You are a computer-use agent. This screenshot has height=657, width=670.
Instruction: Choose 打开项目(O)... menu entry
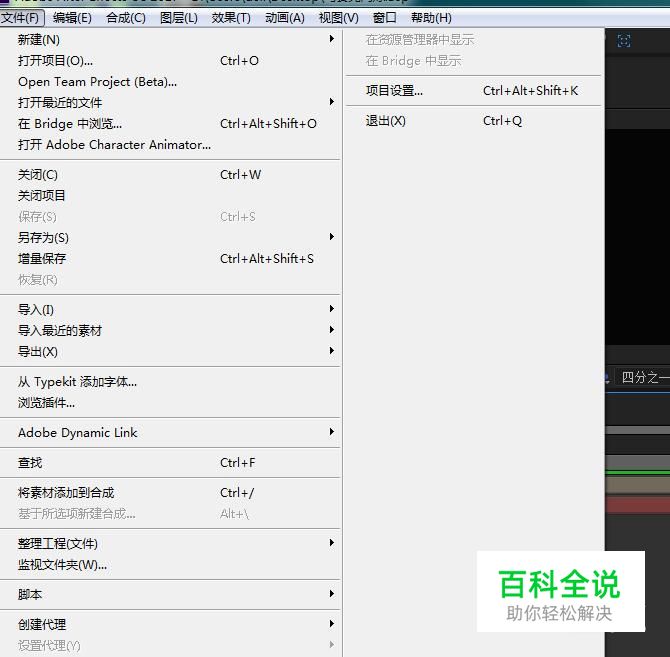point(170,61)
